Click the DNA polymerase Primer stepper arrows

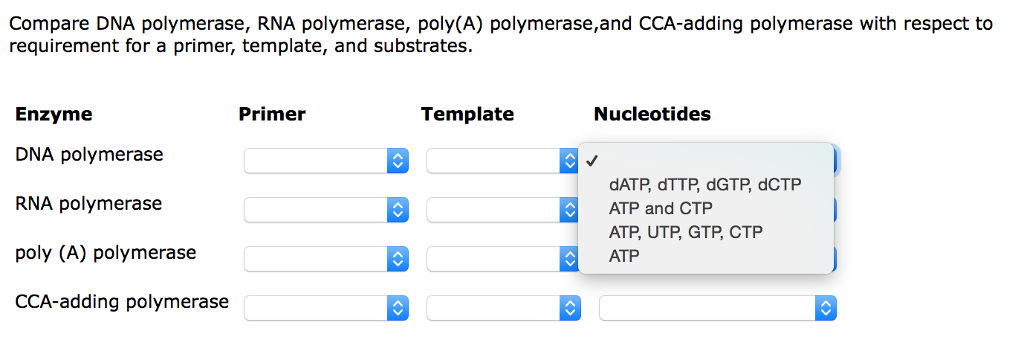coord(398,161)
